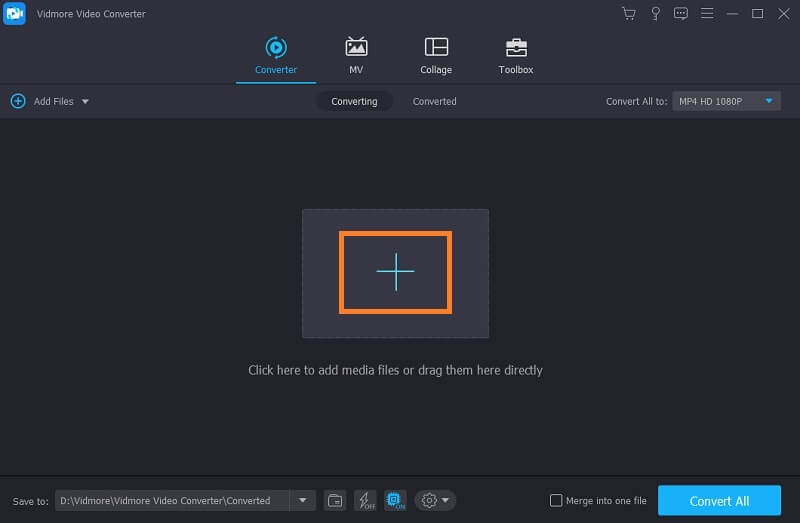Image resolution: width=800 pixels, height=523 pixels.
Task: Open the output folder icon
Action: coord(335,500)
